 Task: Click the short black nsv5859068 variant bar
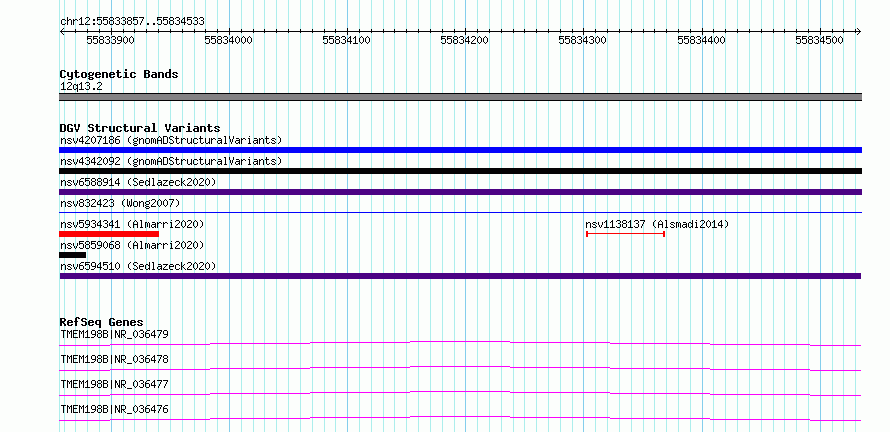click(x=73, y=255)
